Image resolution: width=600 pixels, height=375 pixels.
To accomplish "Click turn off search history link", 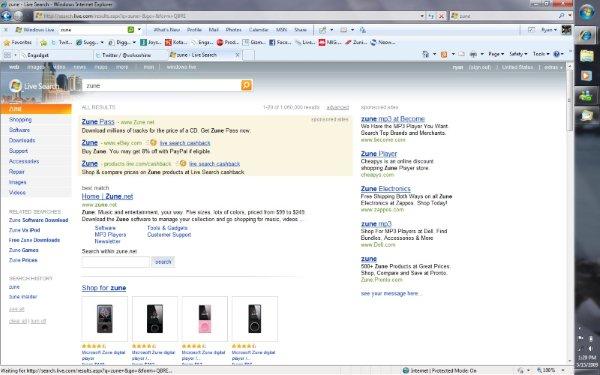I will pos(39,321).
